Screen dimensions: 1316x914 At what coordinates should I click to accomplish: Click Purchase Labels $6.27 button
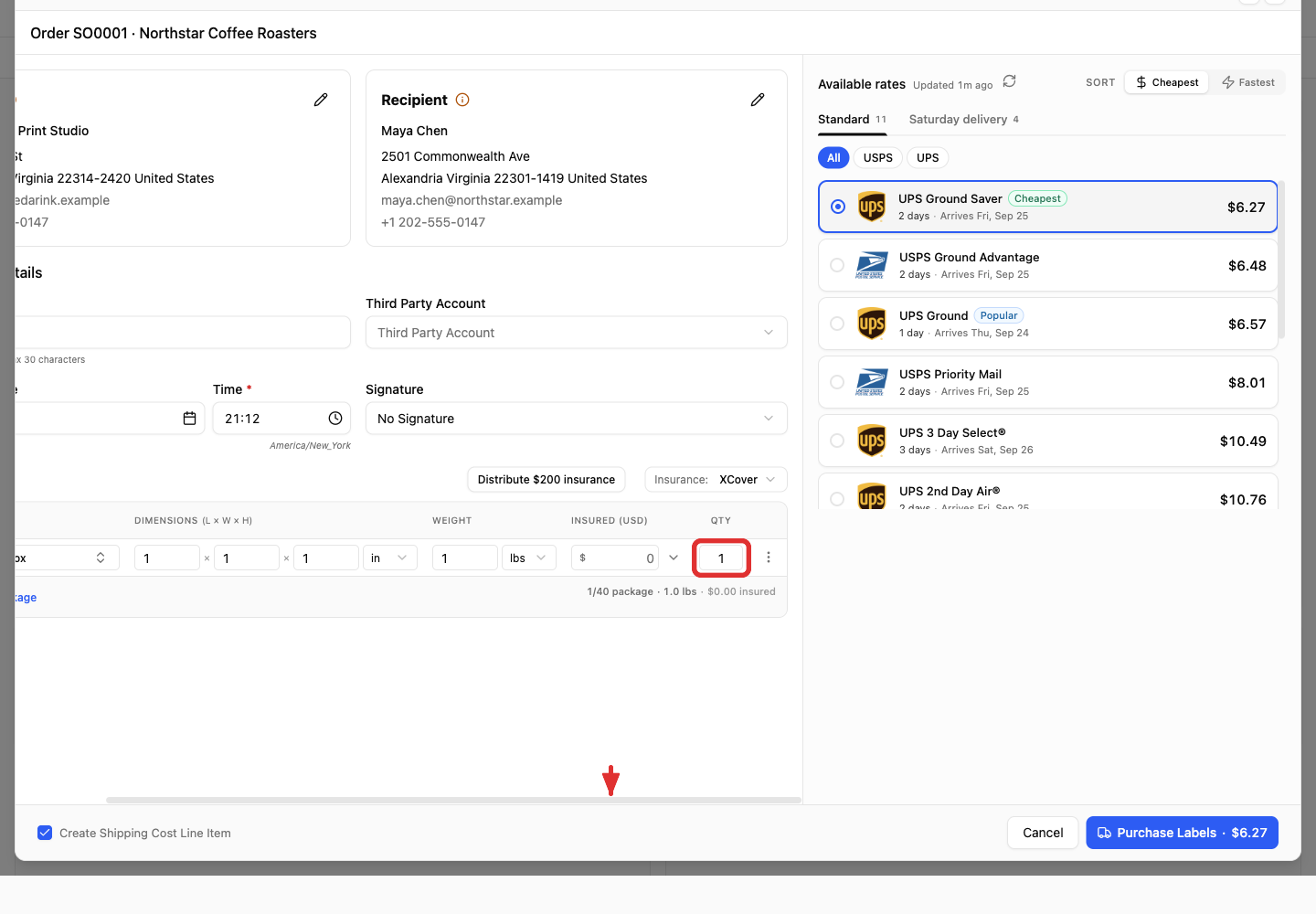coord(1182,833)
